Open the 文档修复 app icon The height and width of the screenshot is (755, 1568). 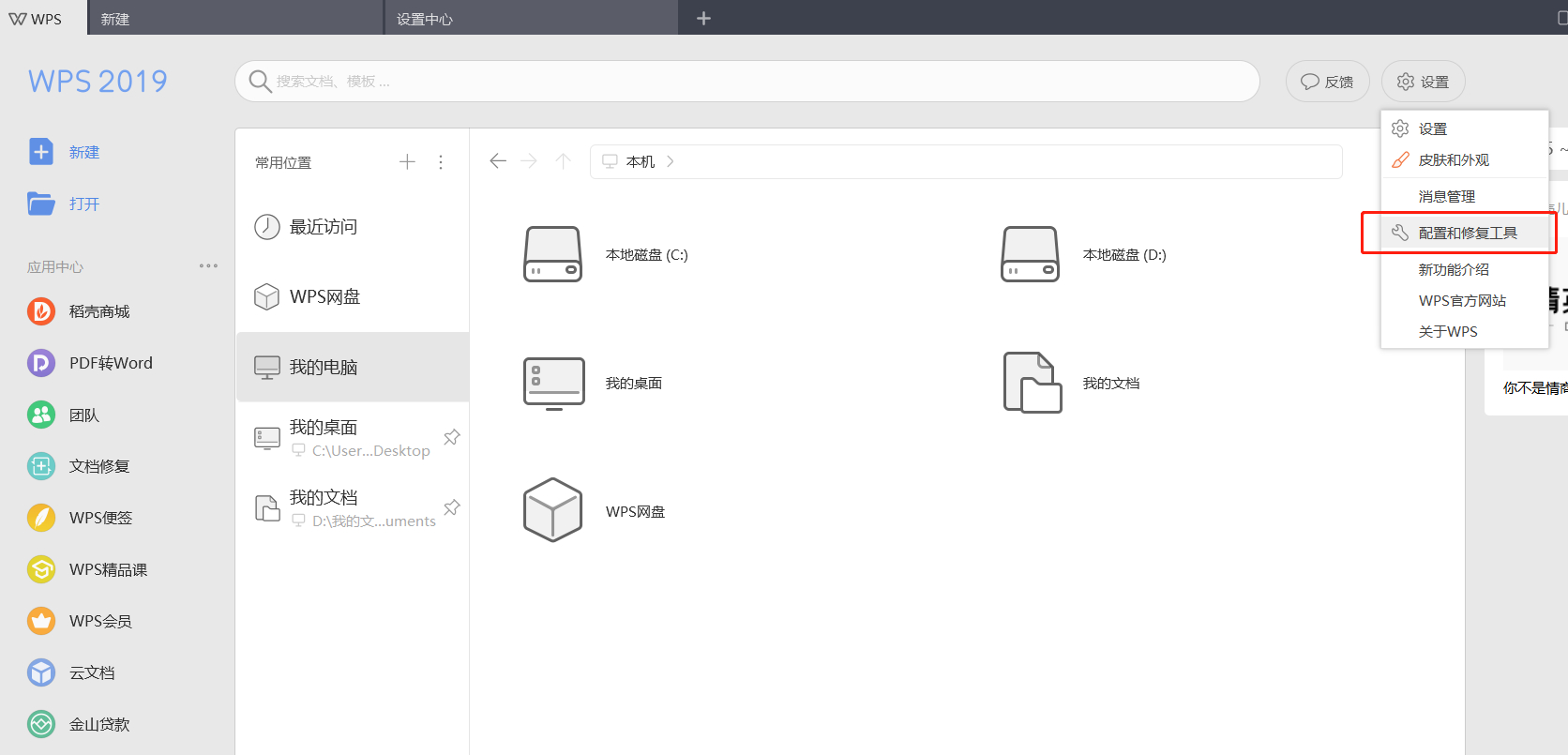click(41, 466)
